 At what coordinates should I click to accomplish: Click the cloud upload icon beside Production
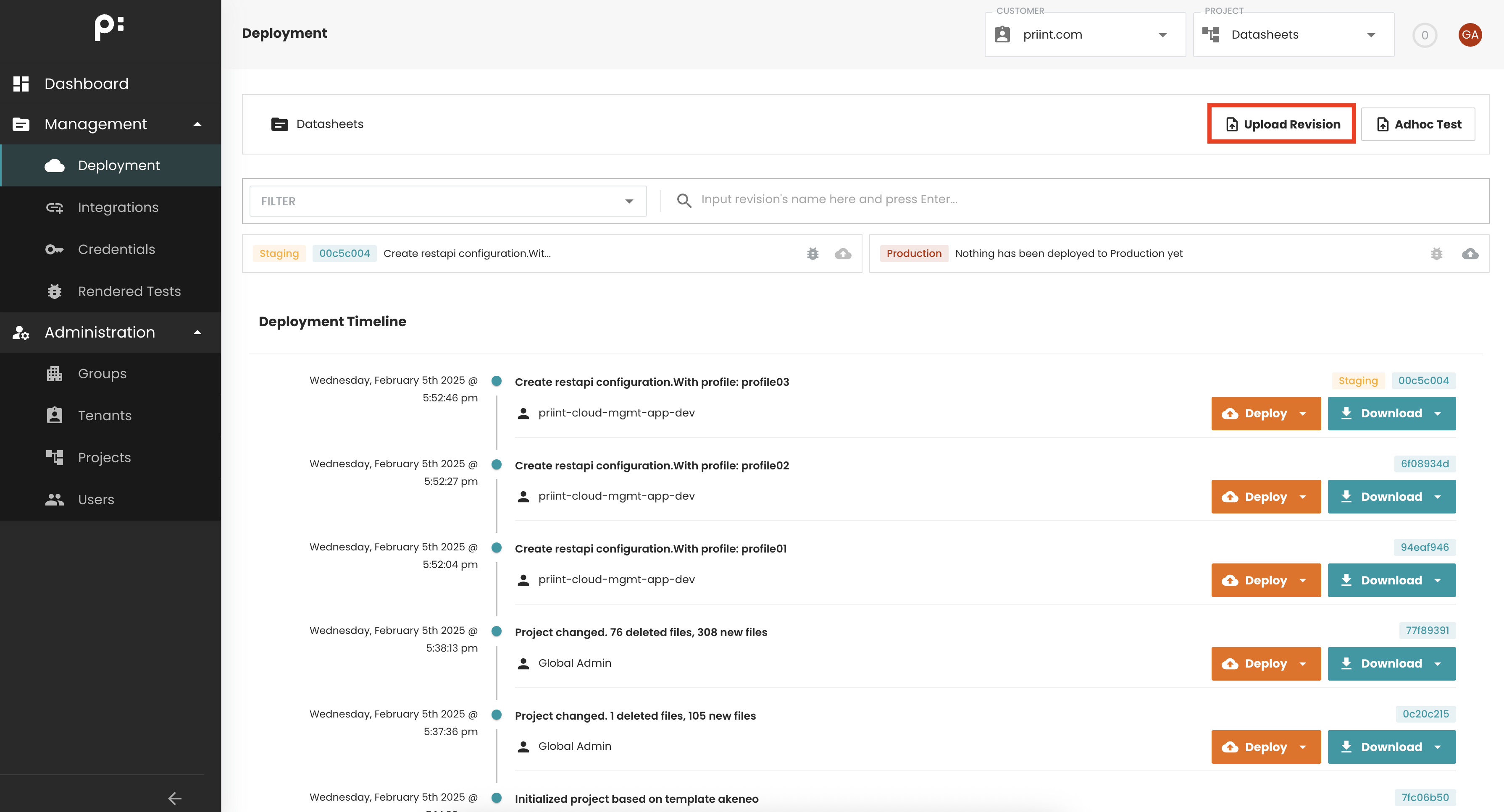1471,253
